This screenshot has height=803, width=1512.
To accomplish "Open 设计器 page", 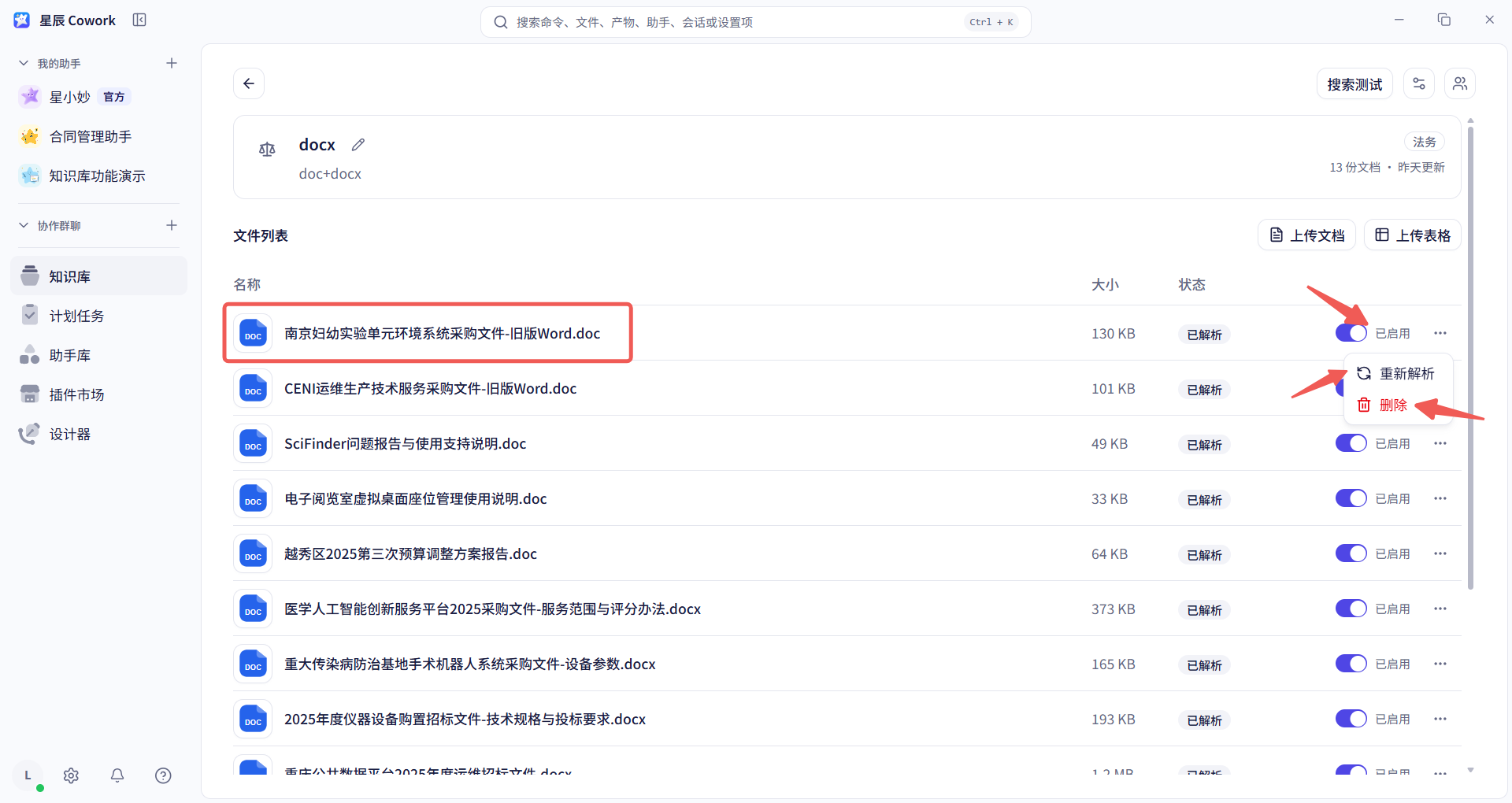I will pyautogui.click(x=98, y=434).
